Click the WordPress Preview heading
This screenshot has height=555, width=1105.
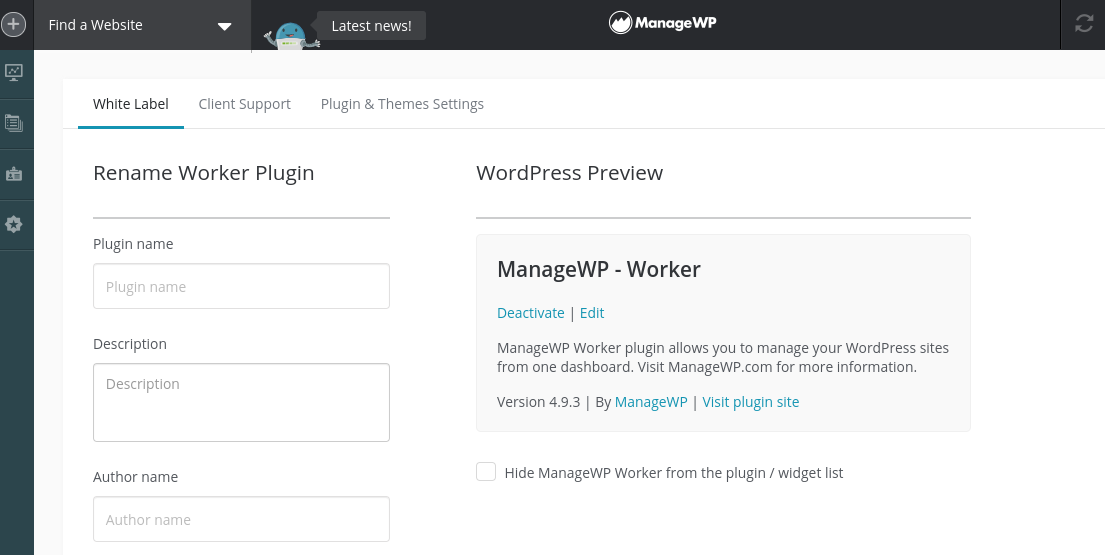(569, 173)
